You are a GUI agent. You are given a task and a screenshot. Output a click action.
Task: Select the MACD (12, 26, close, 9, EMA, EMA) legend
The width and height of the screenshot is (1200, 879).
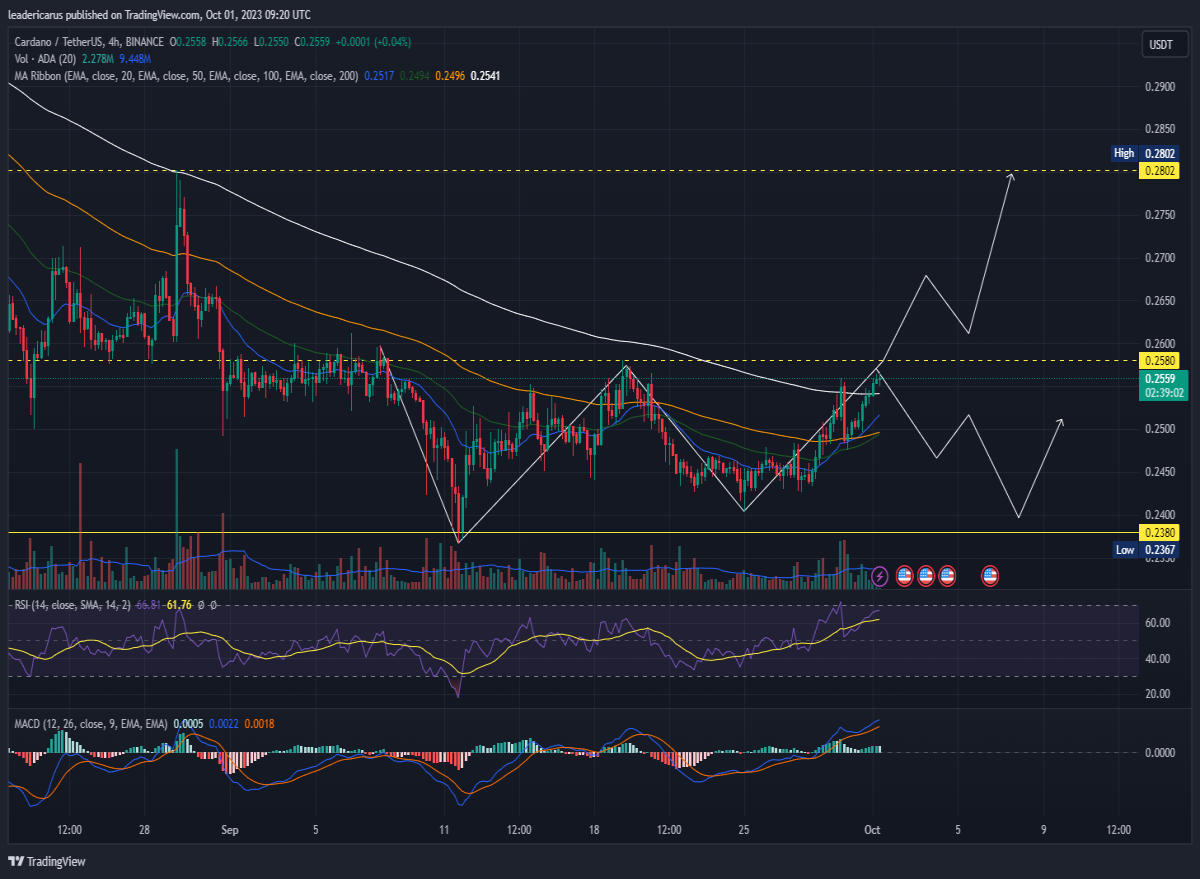click(90, 722)
